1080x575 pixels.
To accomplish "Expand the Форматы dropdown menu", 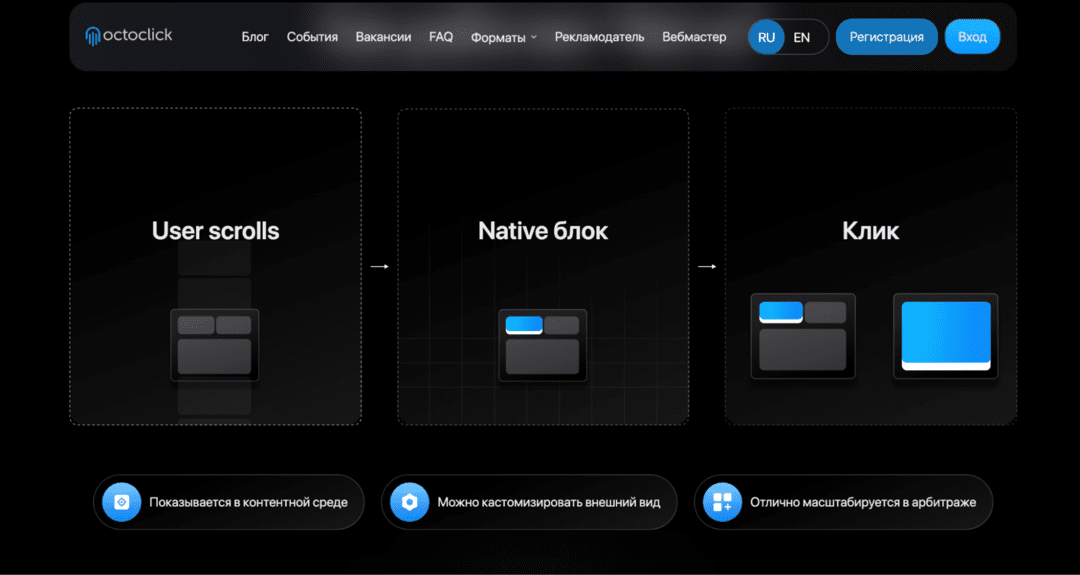I will click(503, 37).
